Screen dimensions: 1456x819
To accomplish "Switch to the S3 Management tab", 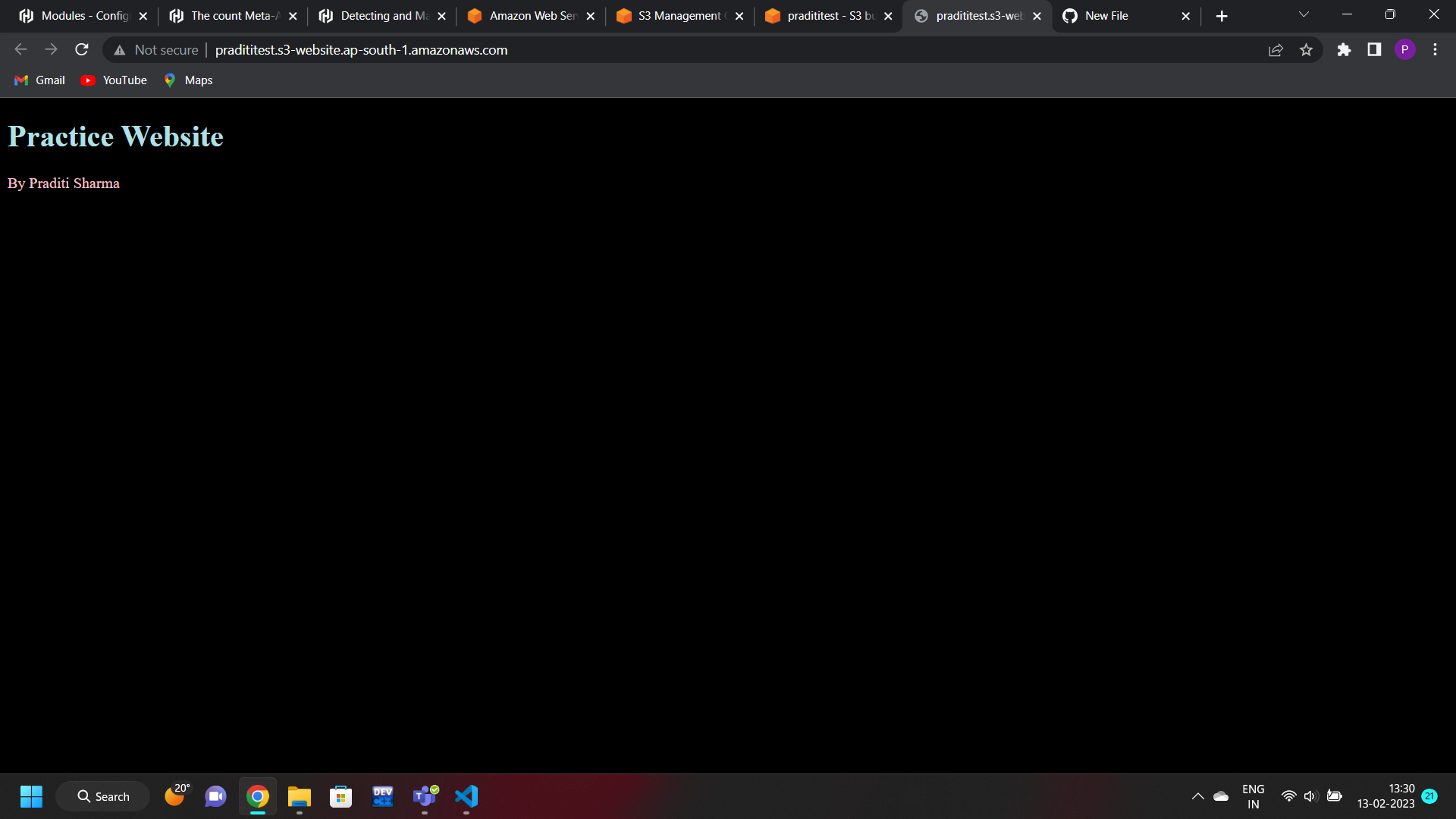I will click(x=679, y=16).
